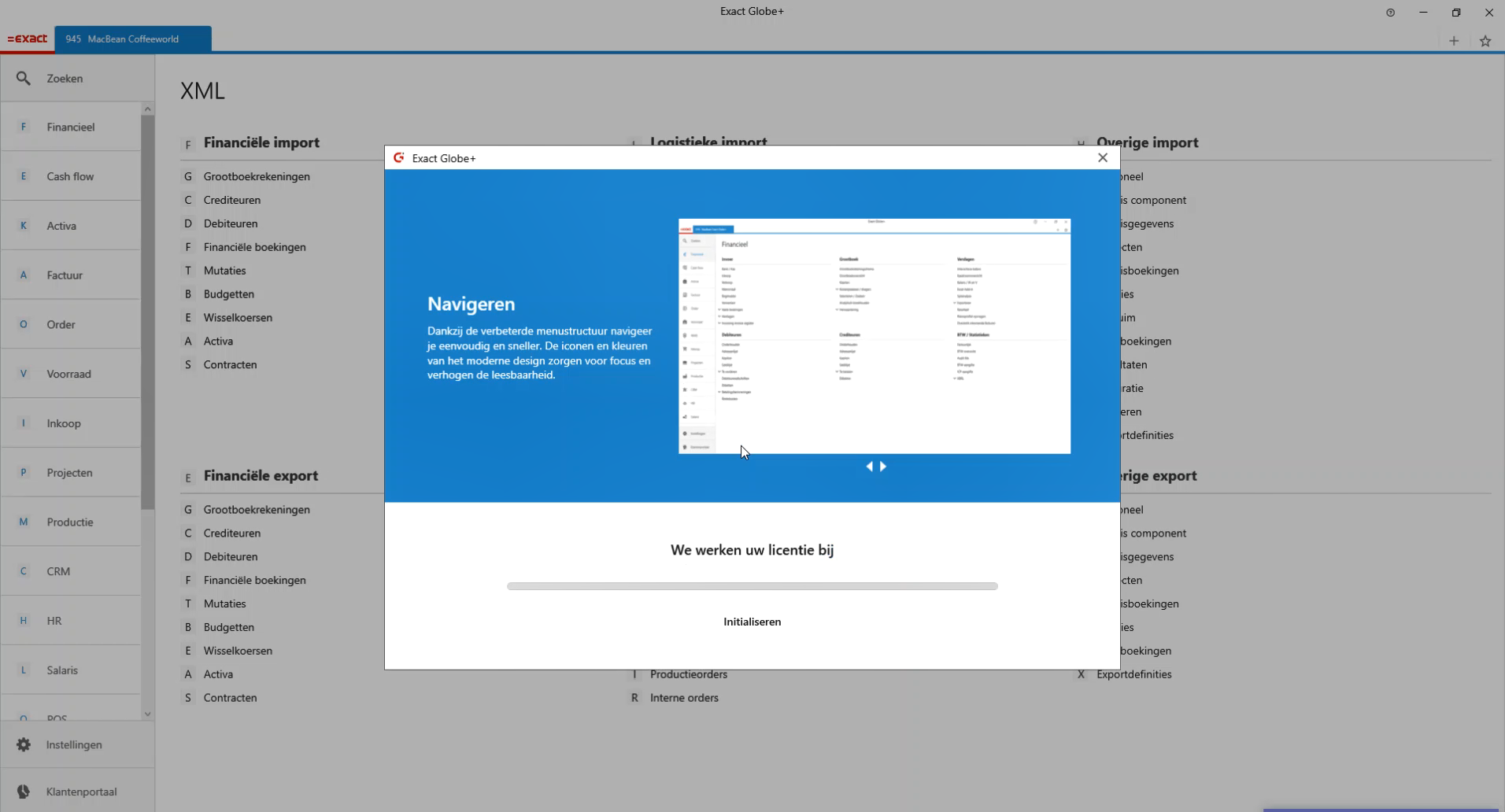Viewport: 1505px width, 812px height.
Task: Open the Zoeken search icon
Action: [x=24, y=79]
